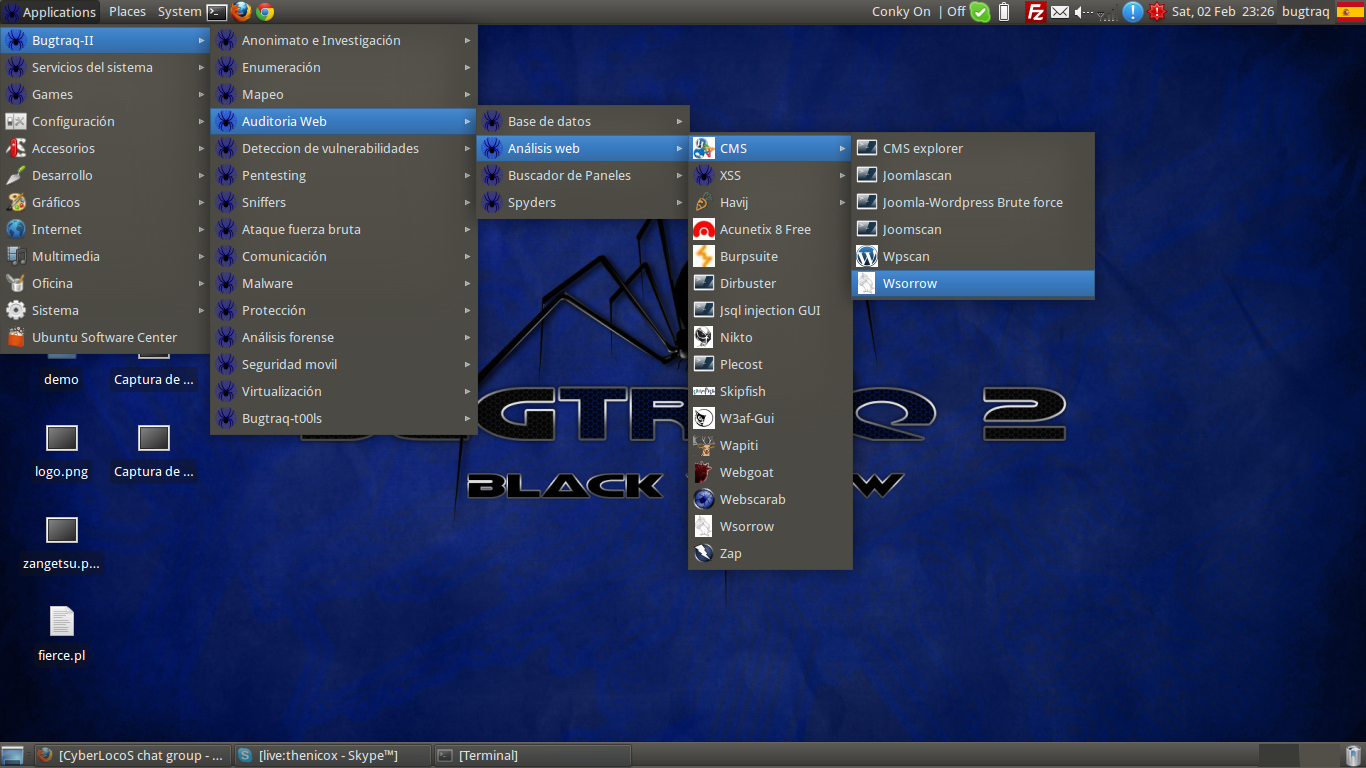Expand Spyders submenu
Viewport: 1366px width, 768px height.
point(583,202)
